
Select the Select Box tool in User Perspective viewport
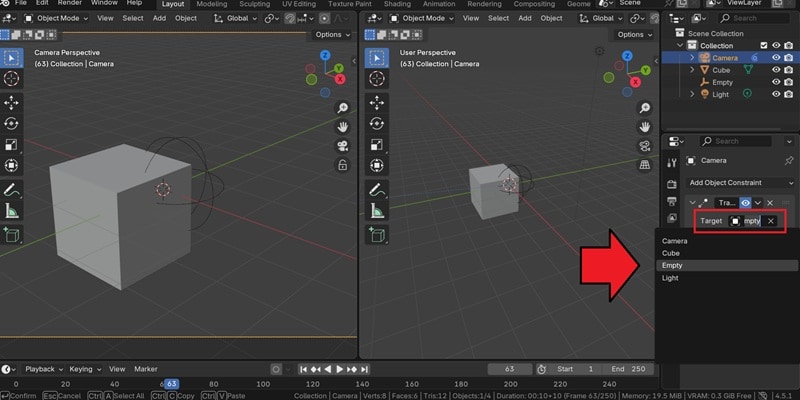click(377, 58)
